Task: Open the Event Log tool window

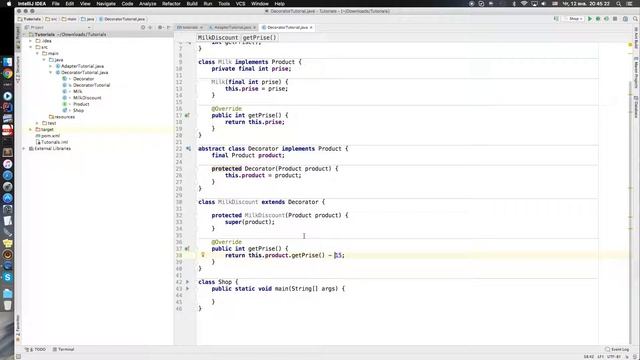Action: coord(617,349)
